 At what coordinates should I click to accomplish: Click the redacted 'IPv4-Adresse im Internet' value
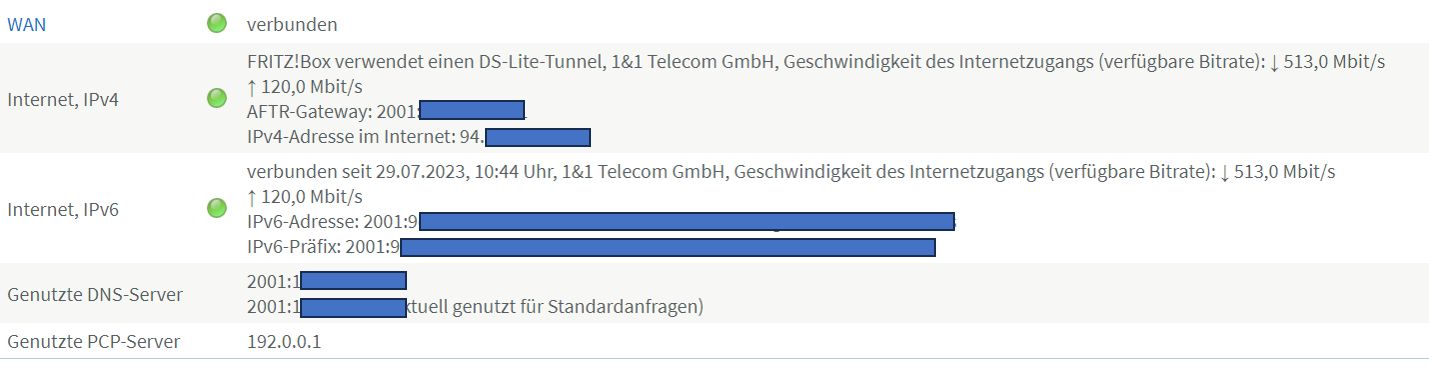click(x=537, y=137)
